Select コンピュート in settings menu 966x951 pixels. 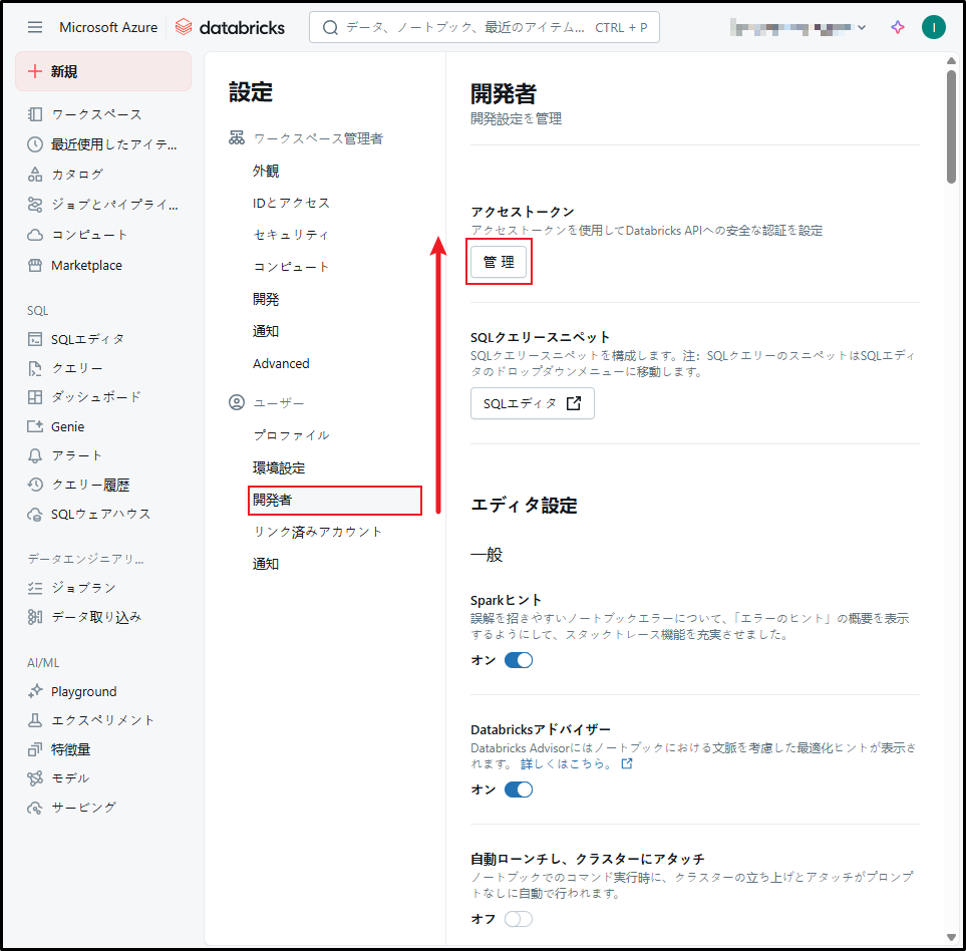tap(291, 267)
